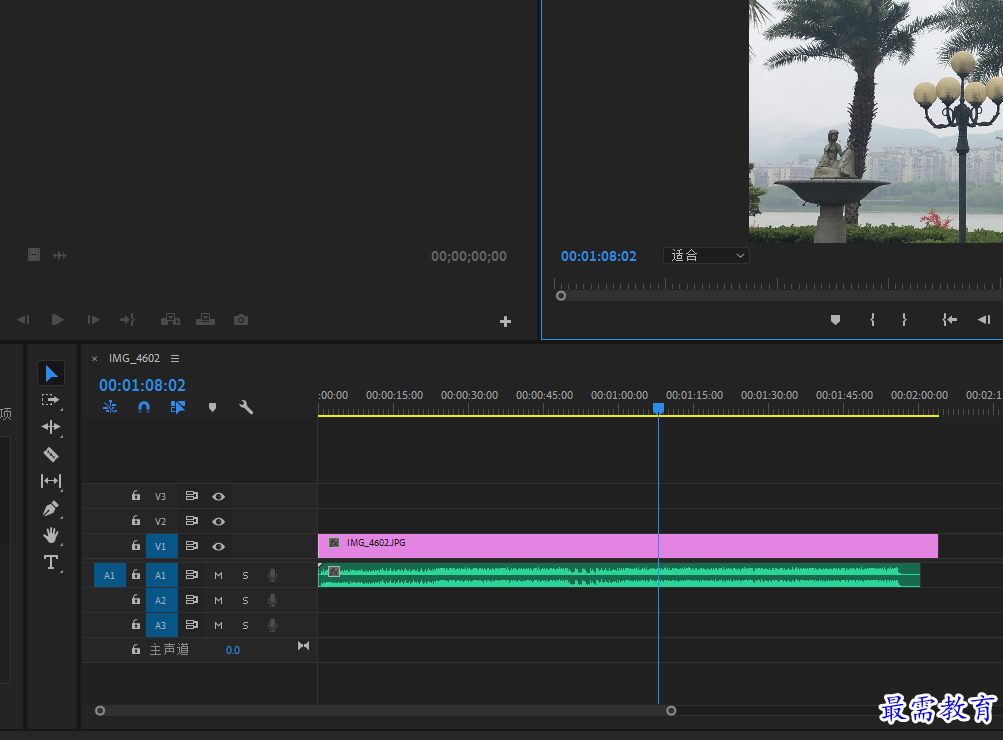Toggle V2 track lock

[136, 521]
